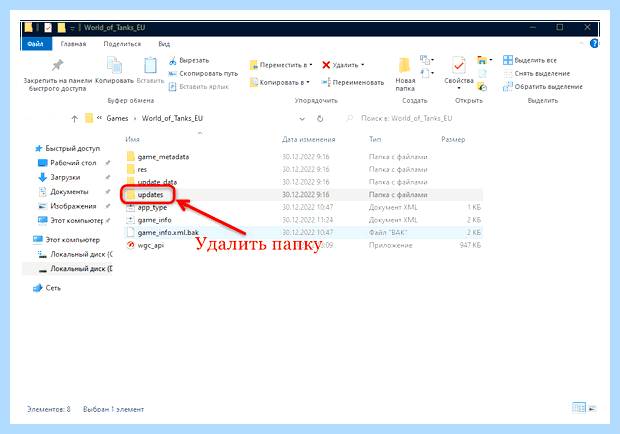
Task: Switch to the Вид ribbon tab
Action: coord(164,44)
